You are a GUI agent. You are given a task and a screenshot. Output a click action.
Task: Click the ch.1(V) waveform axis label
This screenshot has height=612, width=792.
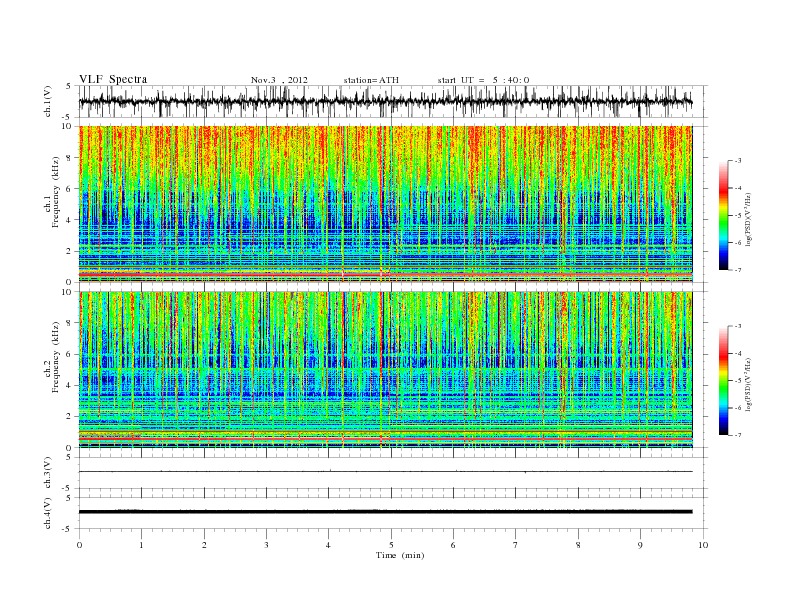click(x=48, y=101)
